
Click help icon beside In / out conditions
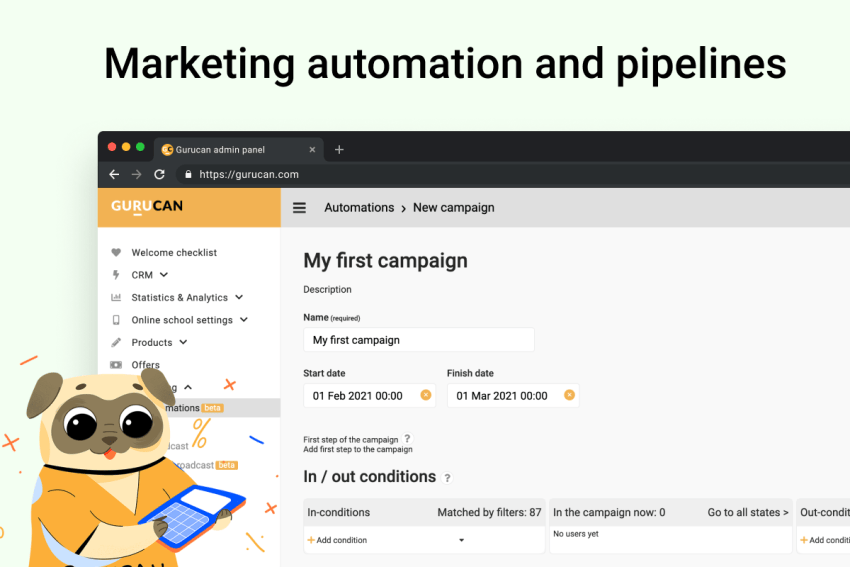pos(447,478)
